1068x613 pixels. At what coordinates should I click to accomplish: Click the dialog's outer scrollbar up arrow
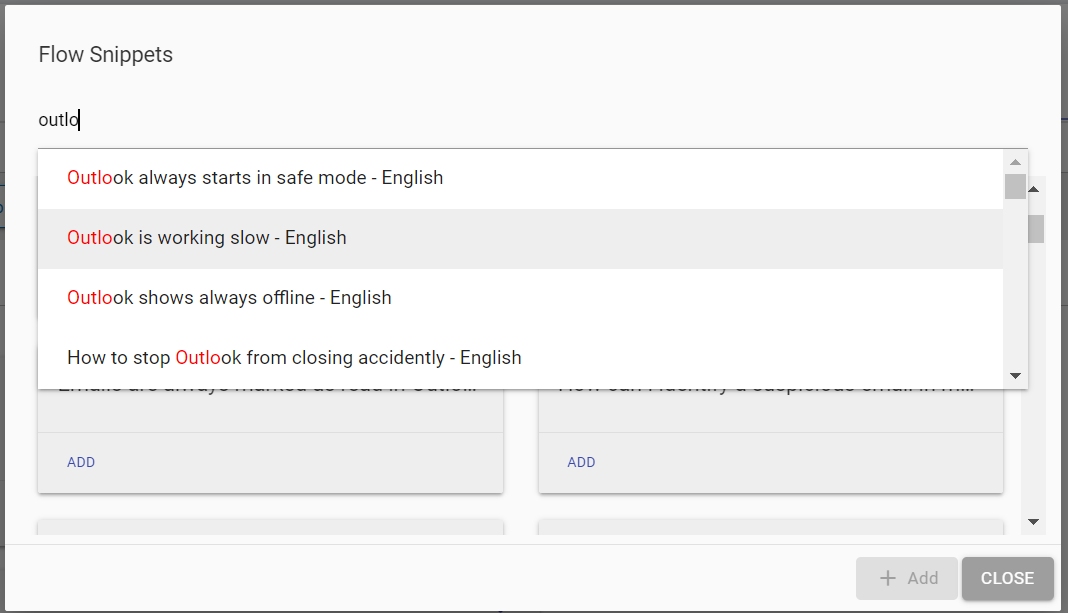coord(1033,188)
